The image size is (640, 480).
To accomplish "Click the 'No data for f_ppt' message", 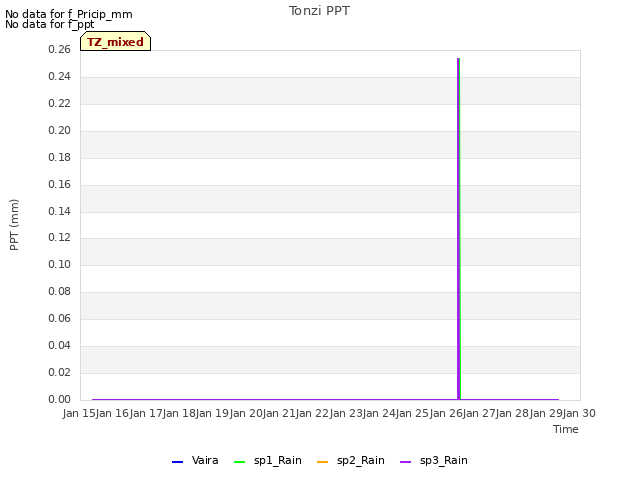I will 49,24.
